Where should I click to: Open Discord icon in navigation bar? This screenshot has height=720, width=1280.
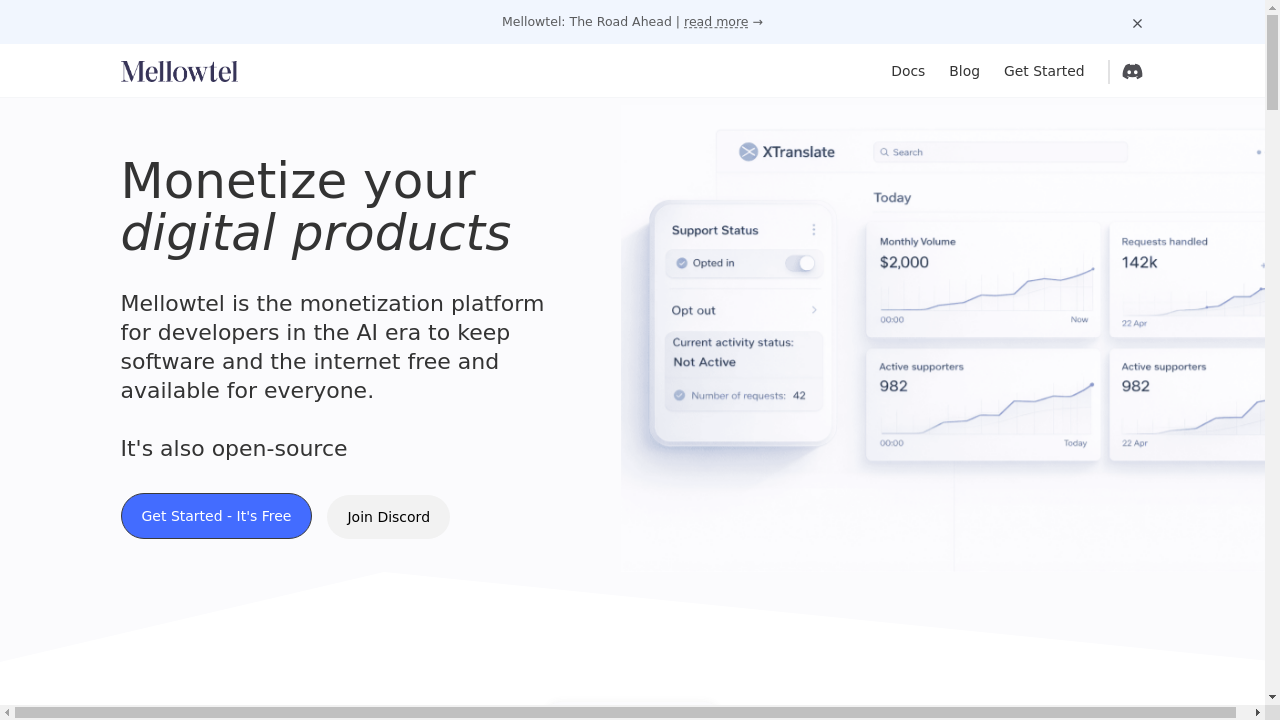tap(1132, 71)
